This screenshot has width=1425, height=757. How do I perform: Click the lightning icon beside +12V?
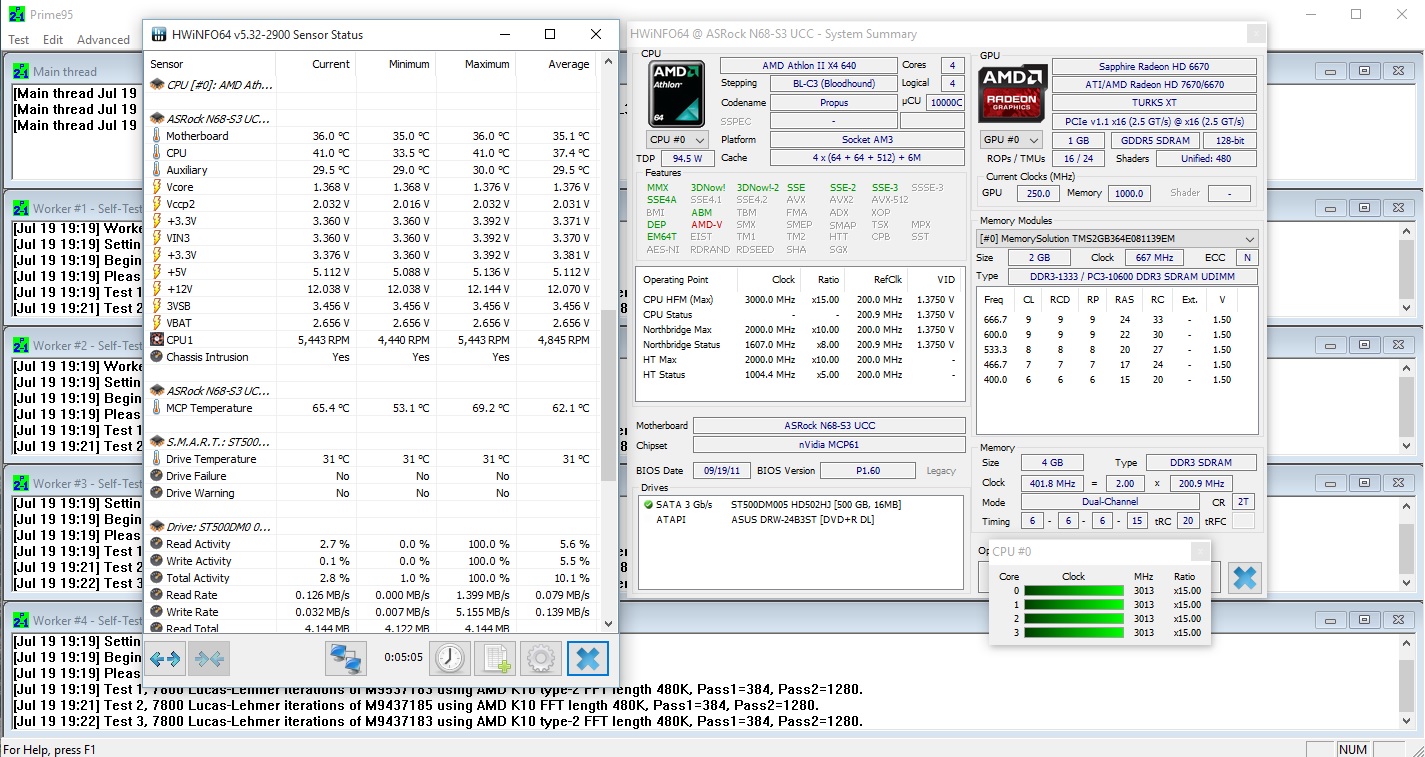pyautogui.click(x=156, y=289)
